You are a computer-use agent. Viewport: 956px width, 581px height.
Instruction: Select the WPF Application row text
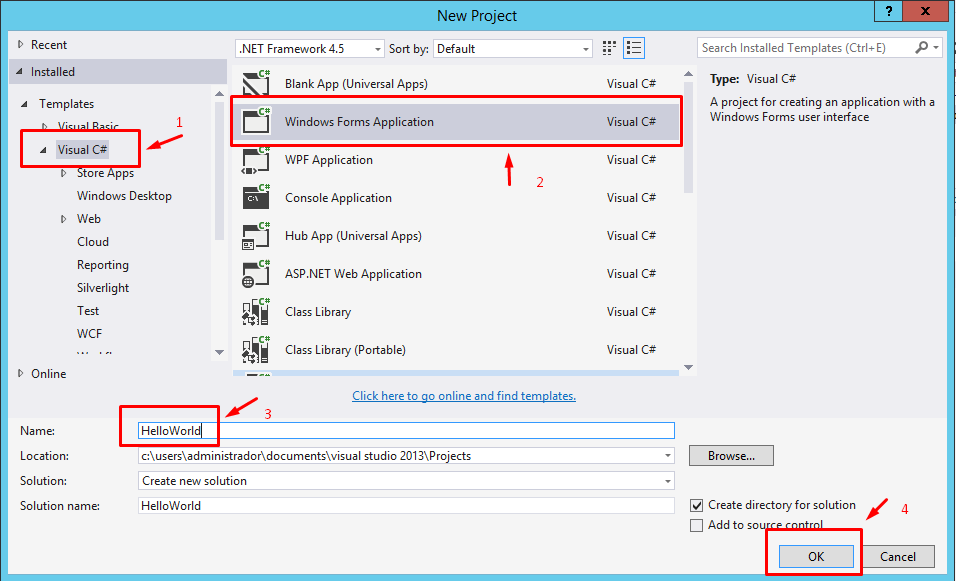tap(329, 160)
